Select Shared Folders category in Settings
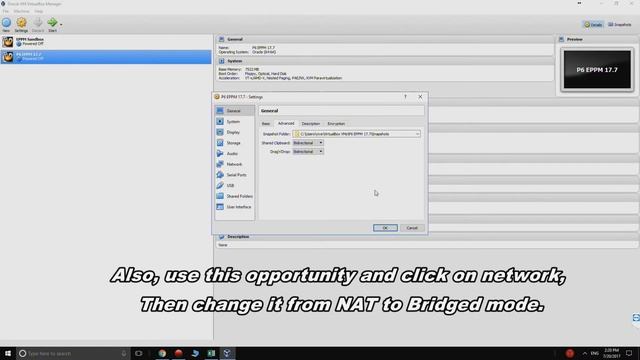This screenshot has height=360, width=640. click(235, 196)
